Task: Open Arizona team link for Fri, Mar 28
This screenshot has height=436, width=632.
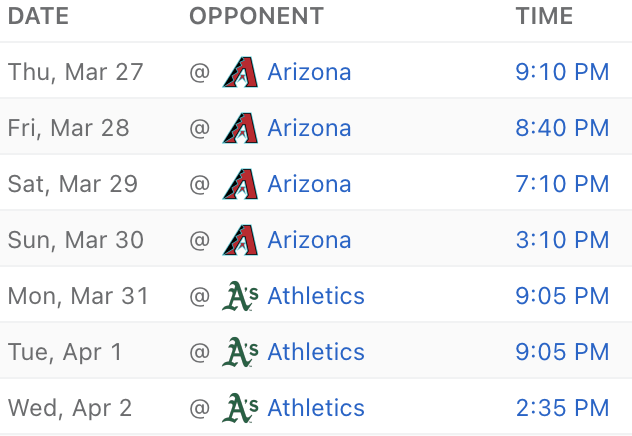Action: 309,128
